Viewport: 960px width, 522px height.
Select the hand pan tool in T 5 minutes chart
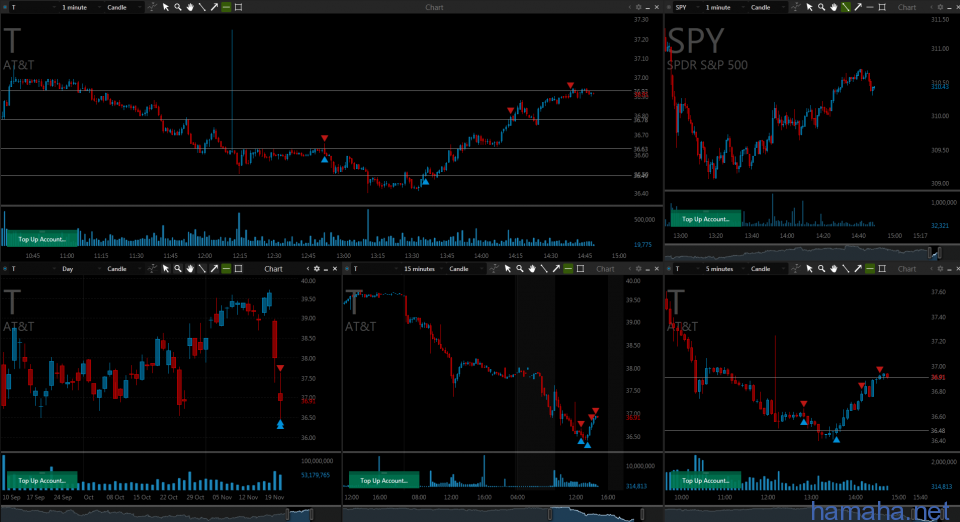coord(834,269)
